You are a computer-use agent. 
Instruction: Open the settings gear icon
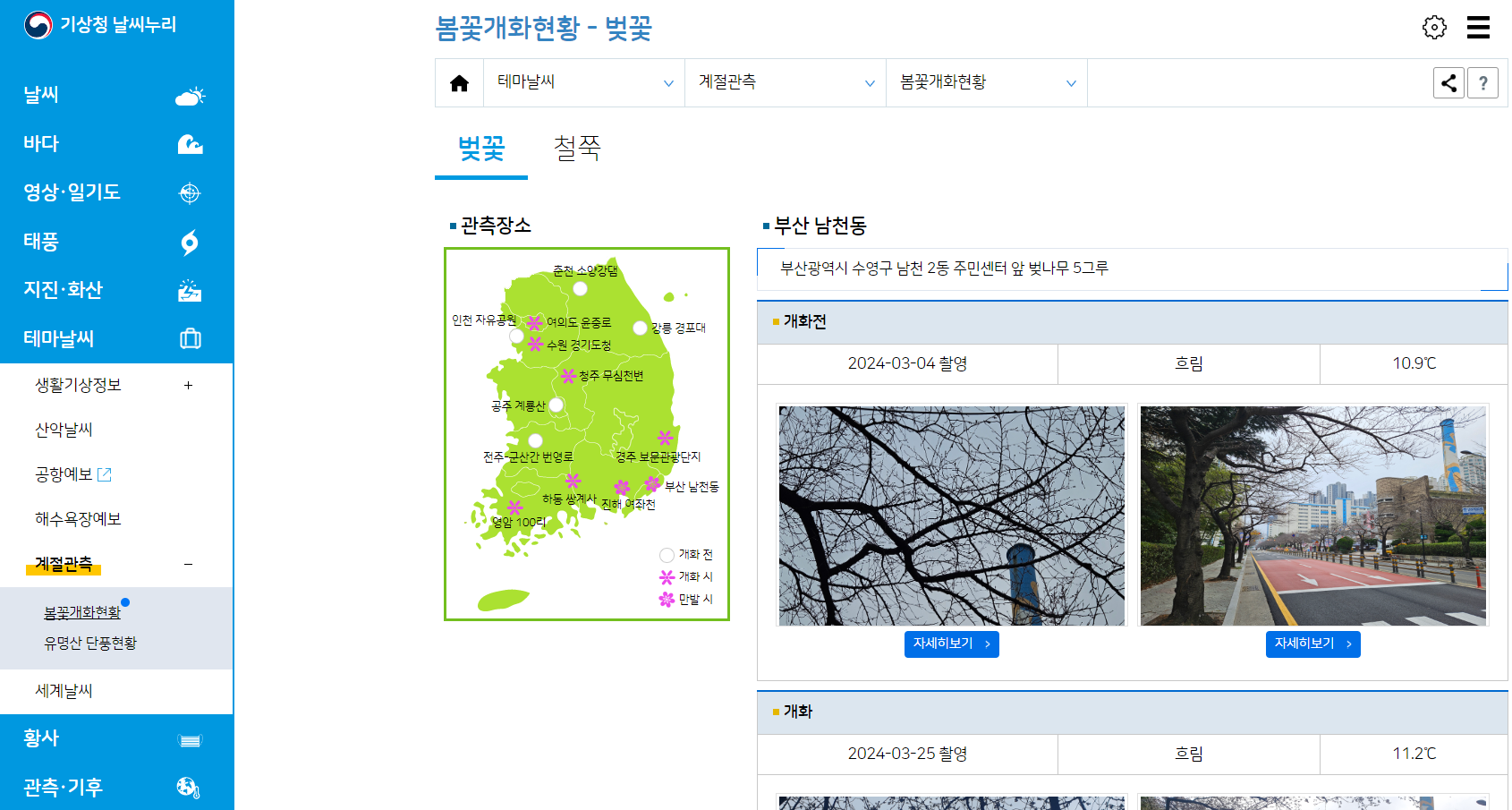pos(1434,27)
